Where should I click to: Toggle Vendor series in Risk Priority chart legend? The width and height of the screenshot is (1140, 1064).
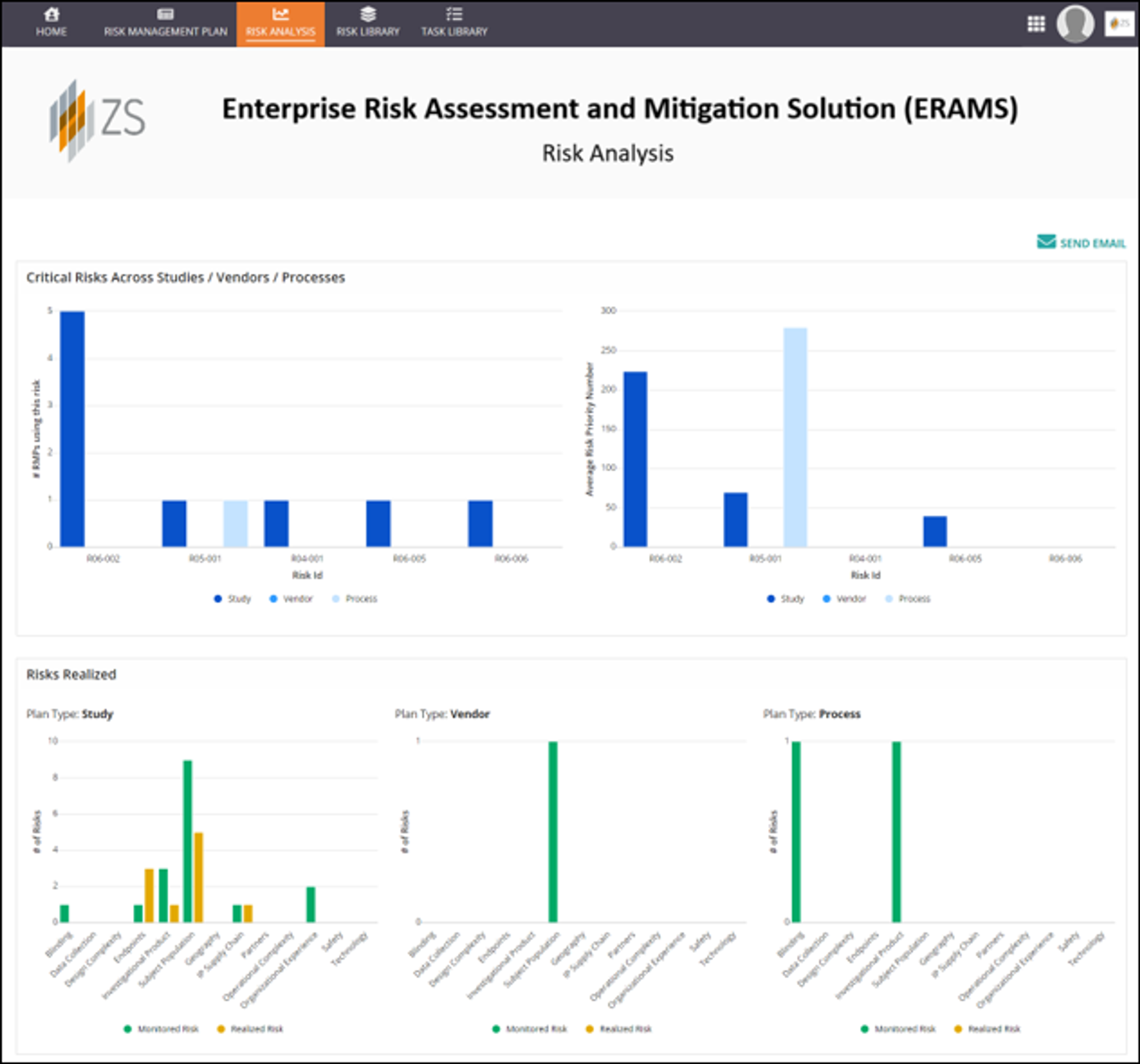(843, 599)
